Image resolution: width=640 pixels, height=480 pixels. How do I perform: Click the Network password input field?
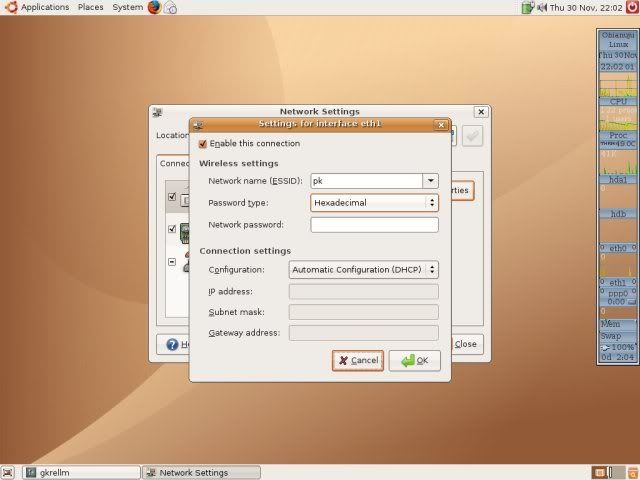[x=374, y=225]
